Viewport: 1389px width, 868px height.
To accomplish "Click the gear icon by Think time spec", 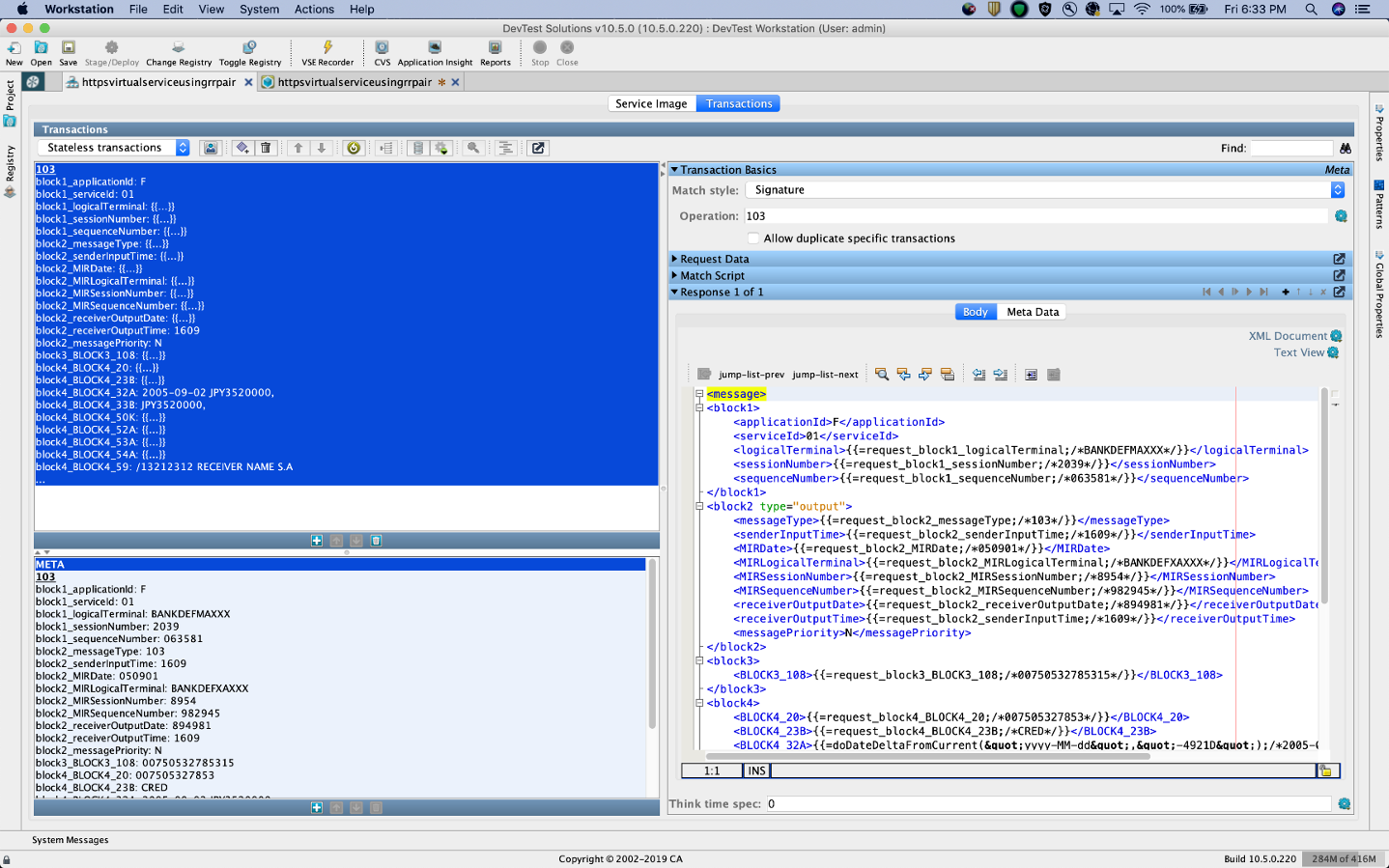I will click(x=1344, y=803).
